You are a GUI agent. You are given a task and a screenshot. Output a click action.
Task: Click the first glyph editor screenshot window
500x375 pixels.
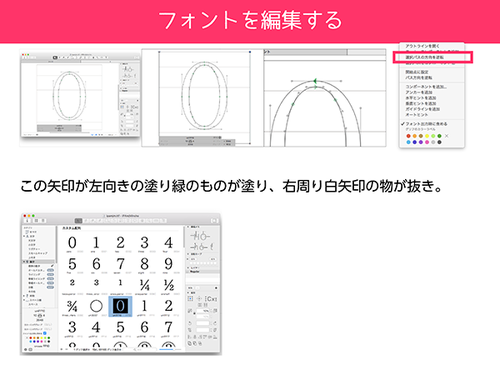click(x=81, y=95)
